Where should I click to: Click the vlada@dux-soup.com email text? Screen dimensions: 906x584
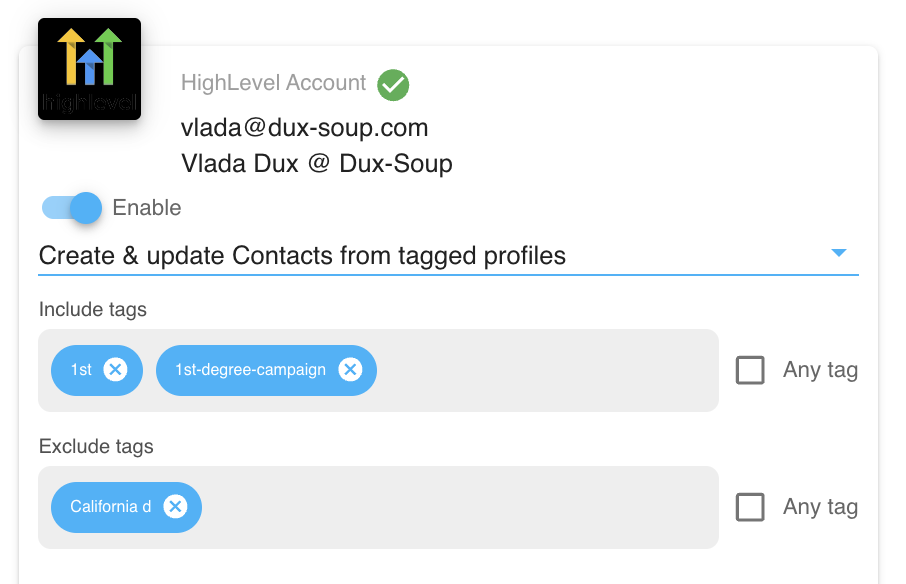(305, 128)
